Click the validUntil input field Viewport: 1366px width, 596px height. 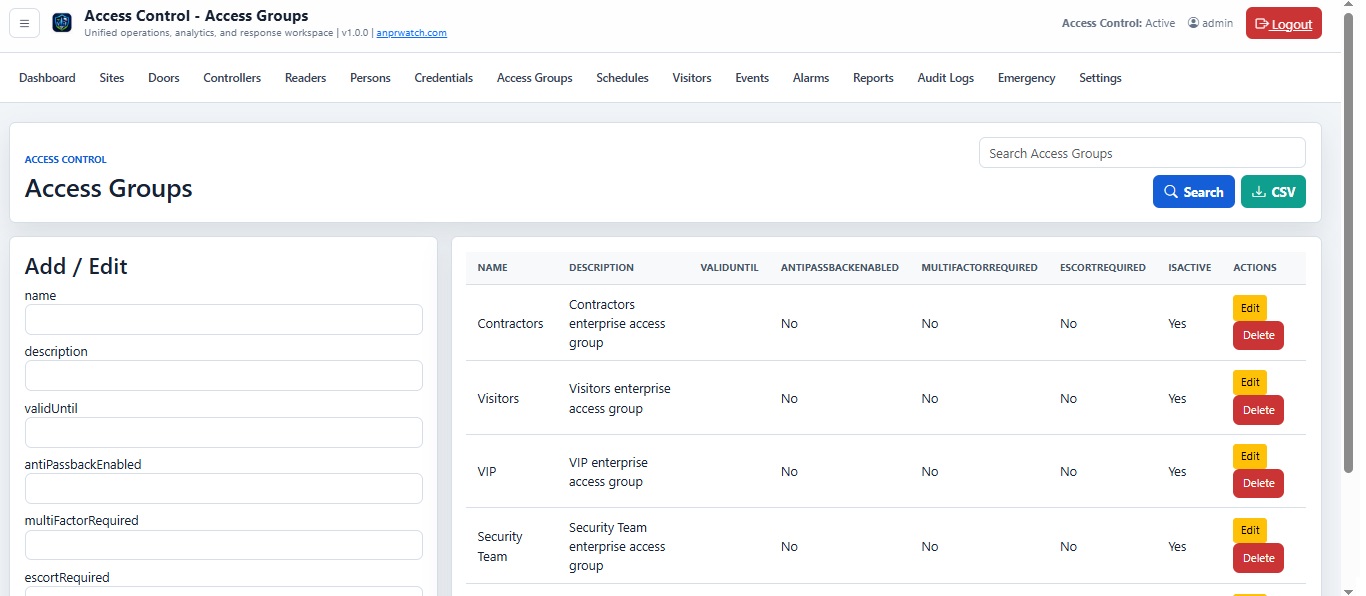(x=224, y=433)
